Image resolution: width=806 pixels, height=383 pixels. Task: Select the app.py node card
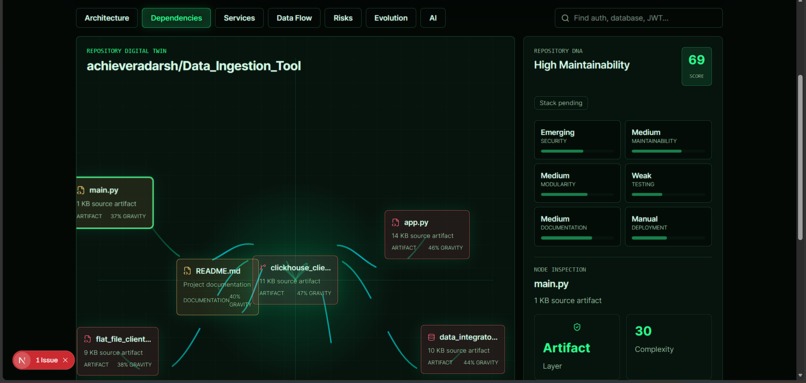tap(427, 234)
